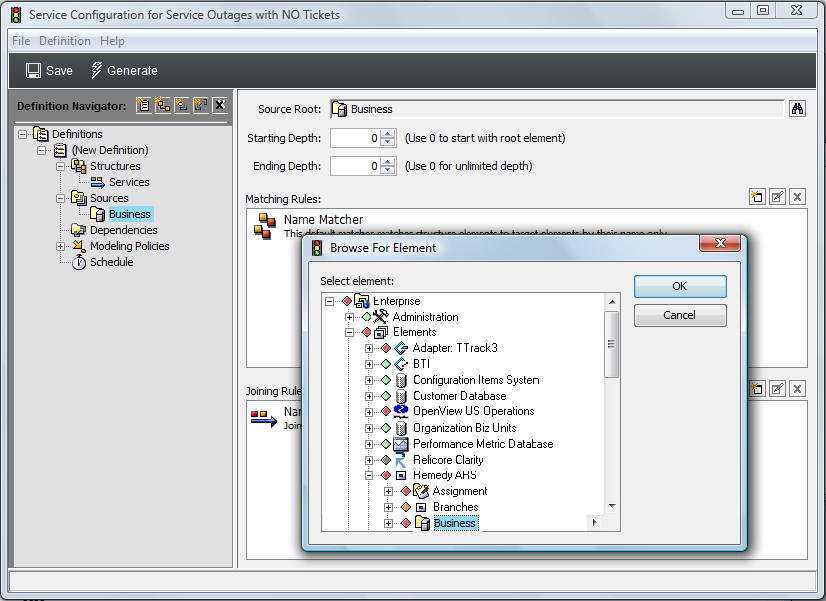Select Business under Sources in navigator
The width and height of the screenshot is (826, 601).
(130, 214)
